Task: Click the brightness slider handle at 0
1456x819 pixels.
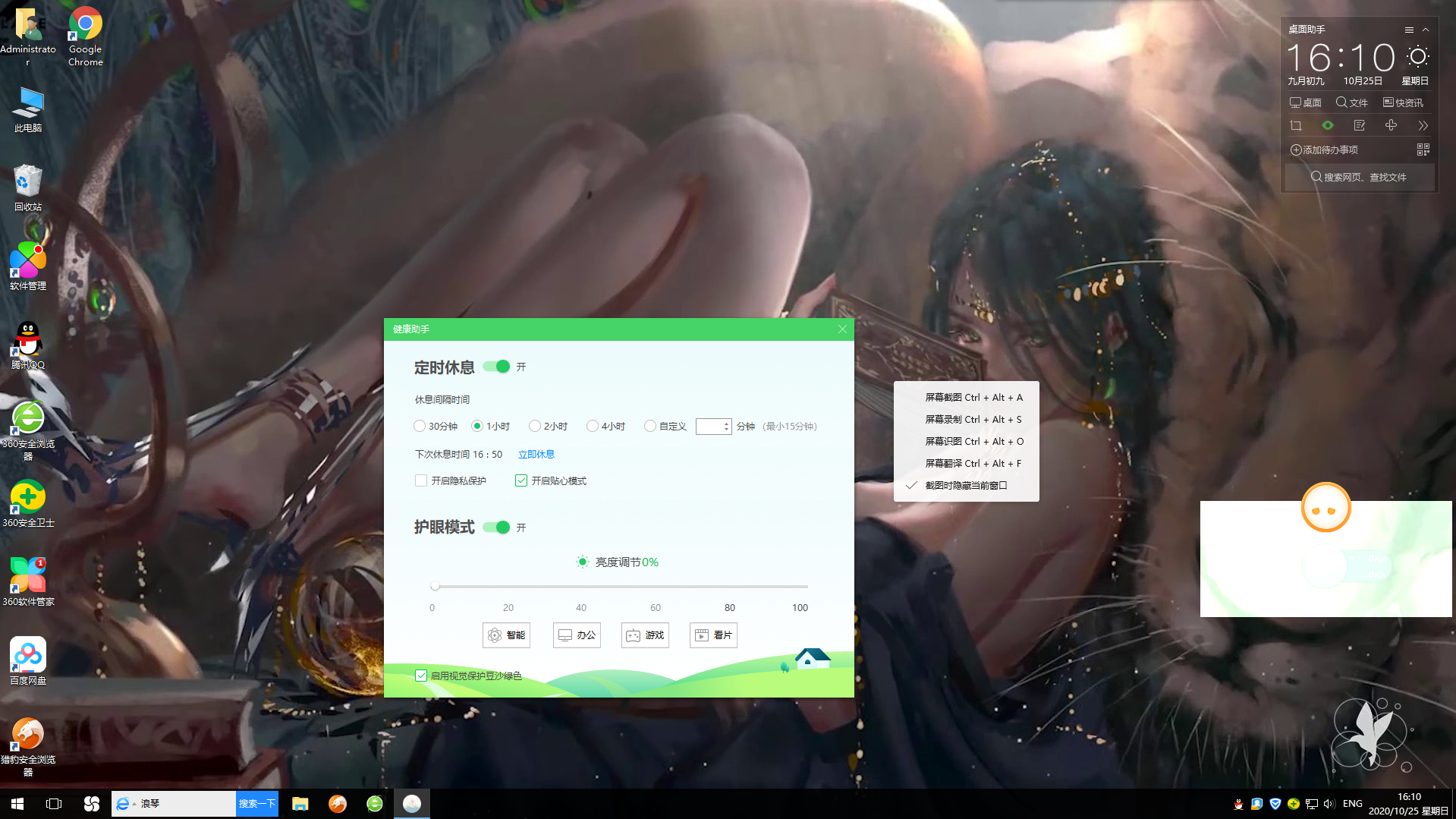Action: [x=435, y=587]
